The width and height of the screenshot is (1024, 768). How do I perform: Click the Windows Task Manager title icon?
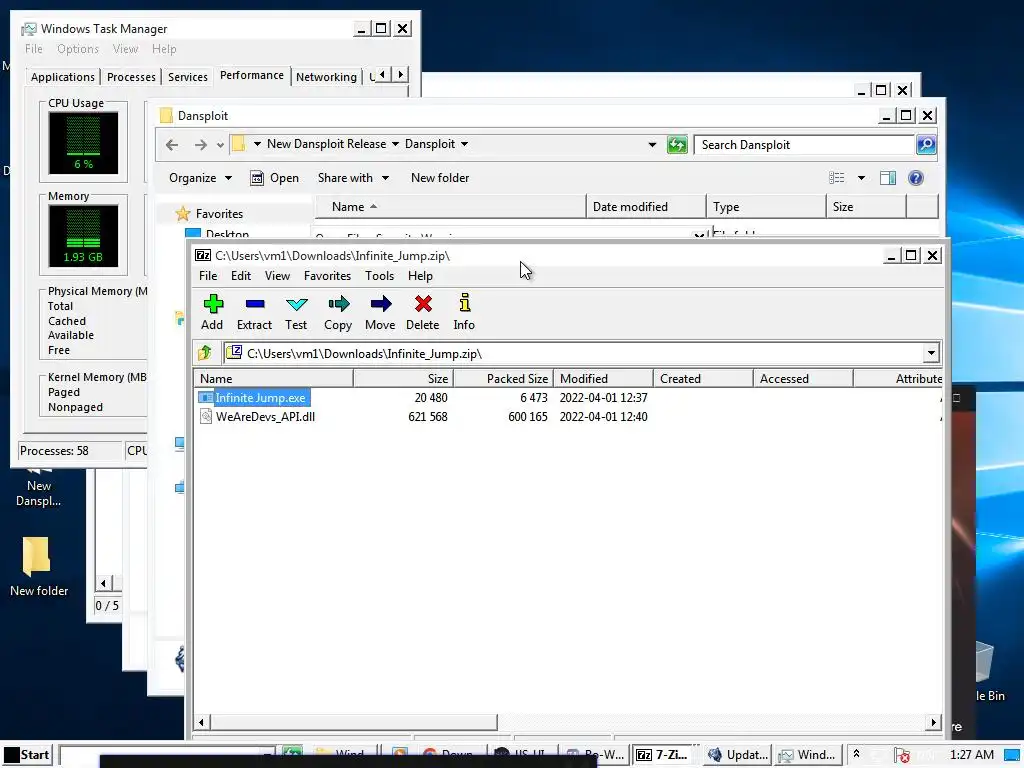click(x=28, y=29)
